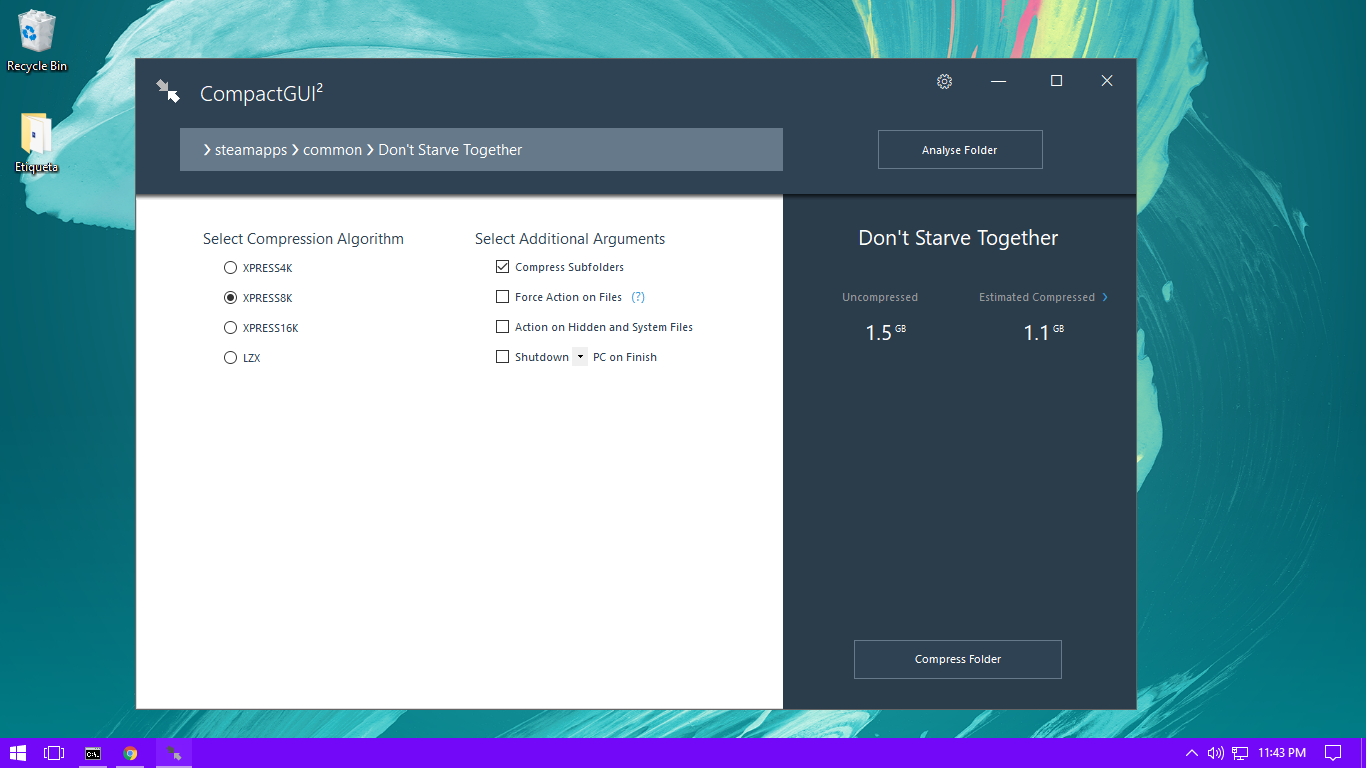Open the Windows Start menu
Viewport: 1366px width, 768px height.
coord(18,753)
